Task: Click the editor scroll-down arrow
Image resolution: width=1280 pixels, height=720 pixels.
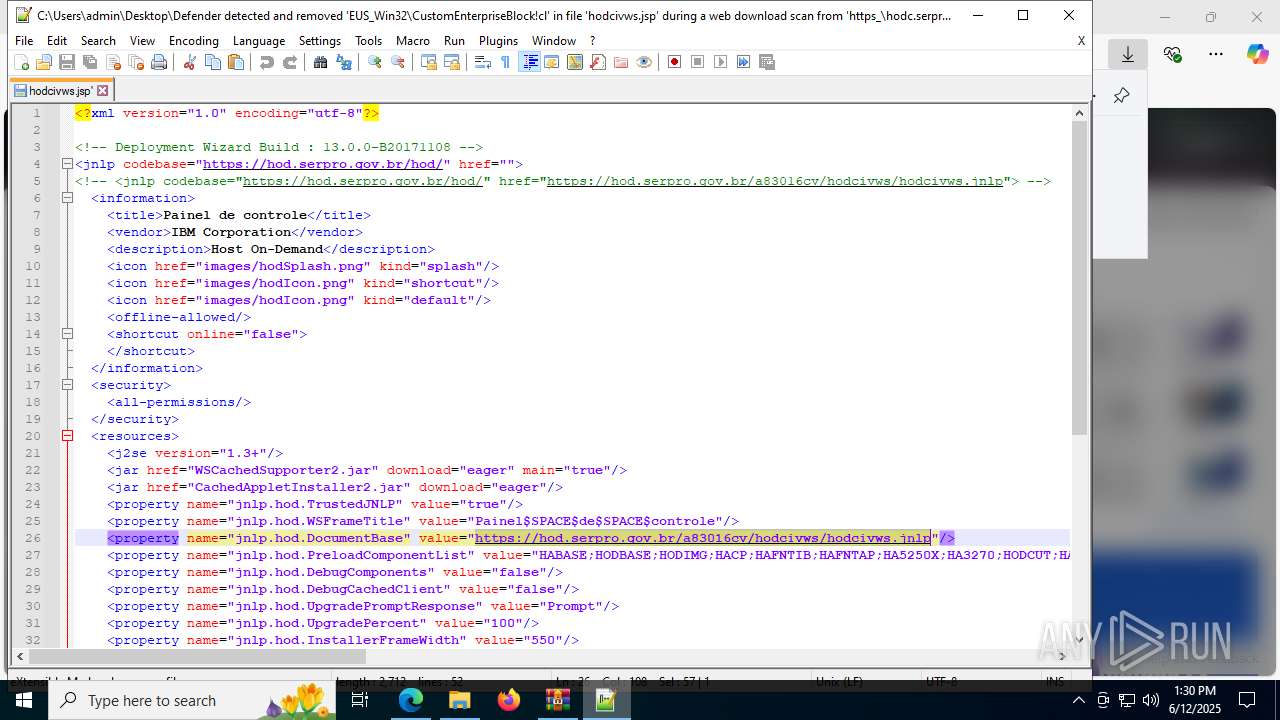Action: pos(1079,640)
